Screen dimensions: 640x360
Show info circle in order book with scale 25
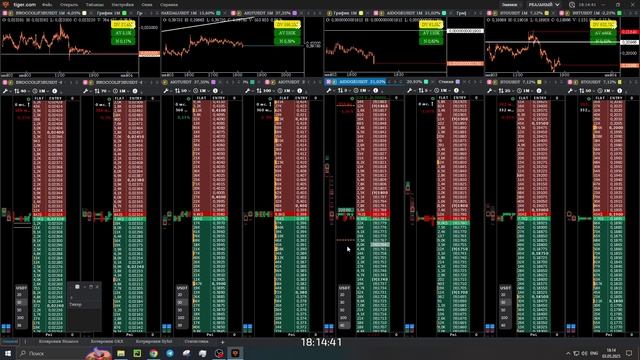click(539, 91)
